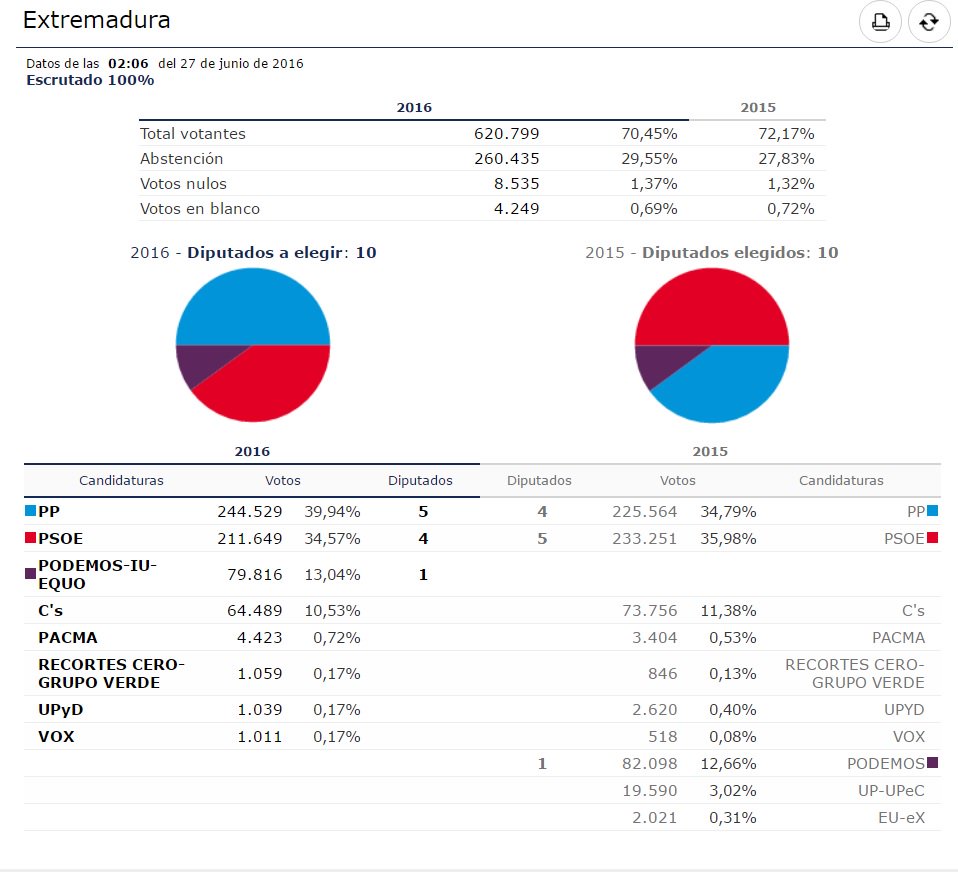This screenshot has height=872, width=958.
Task: Click the 'PODEMOS-IU-EQUO' party name
Action: 97,574
